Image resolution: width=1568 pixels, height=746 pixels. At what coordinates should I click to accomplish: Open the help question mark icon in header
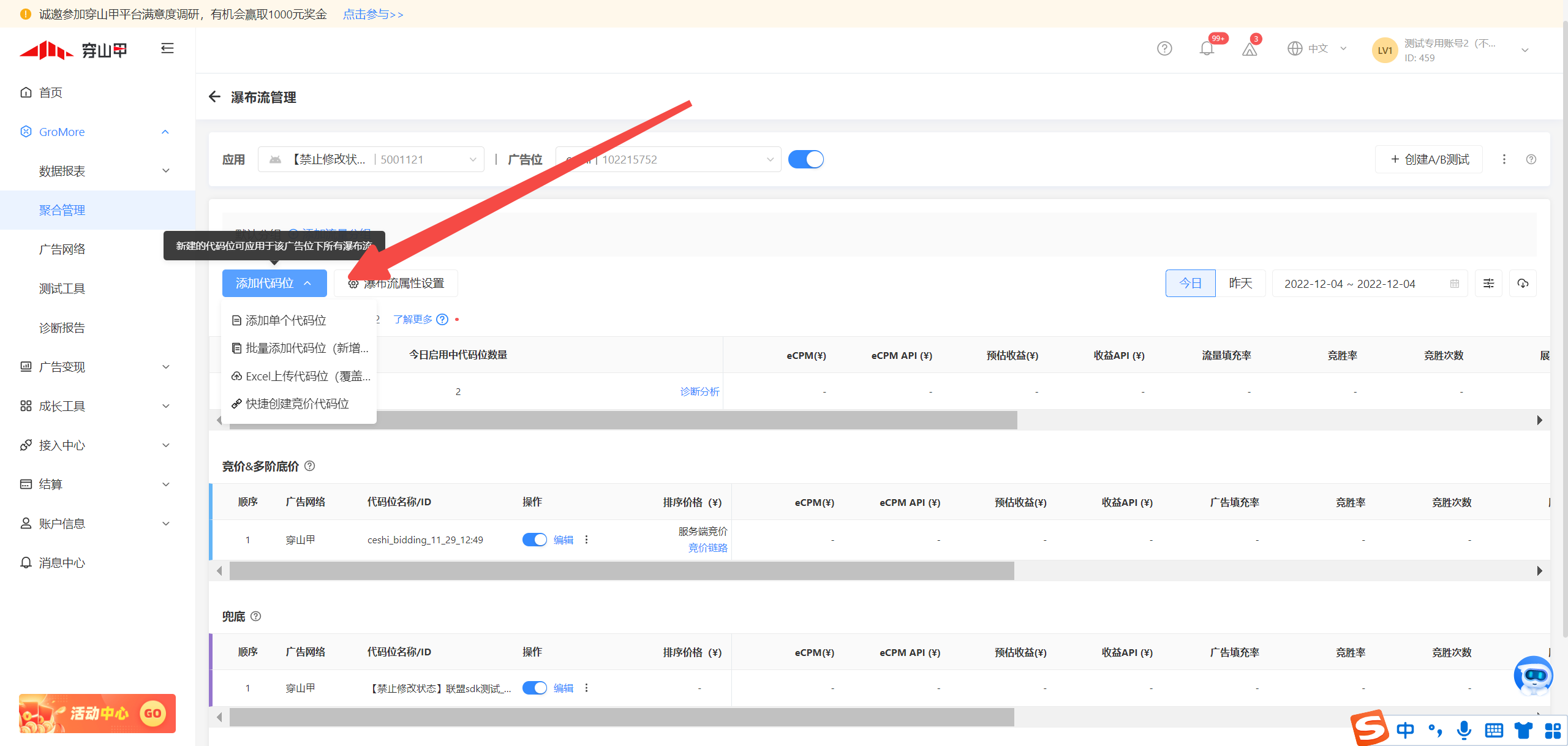pyautogui.click(x=1164, y=48)
